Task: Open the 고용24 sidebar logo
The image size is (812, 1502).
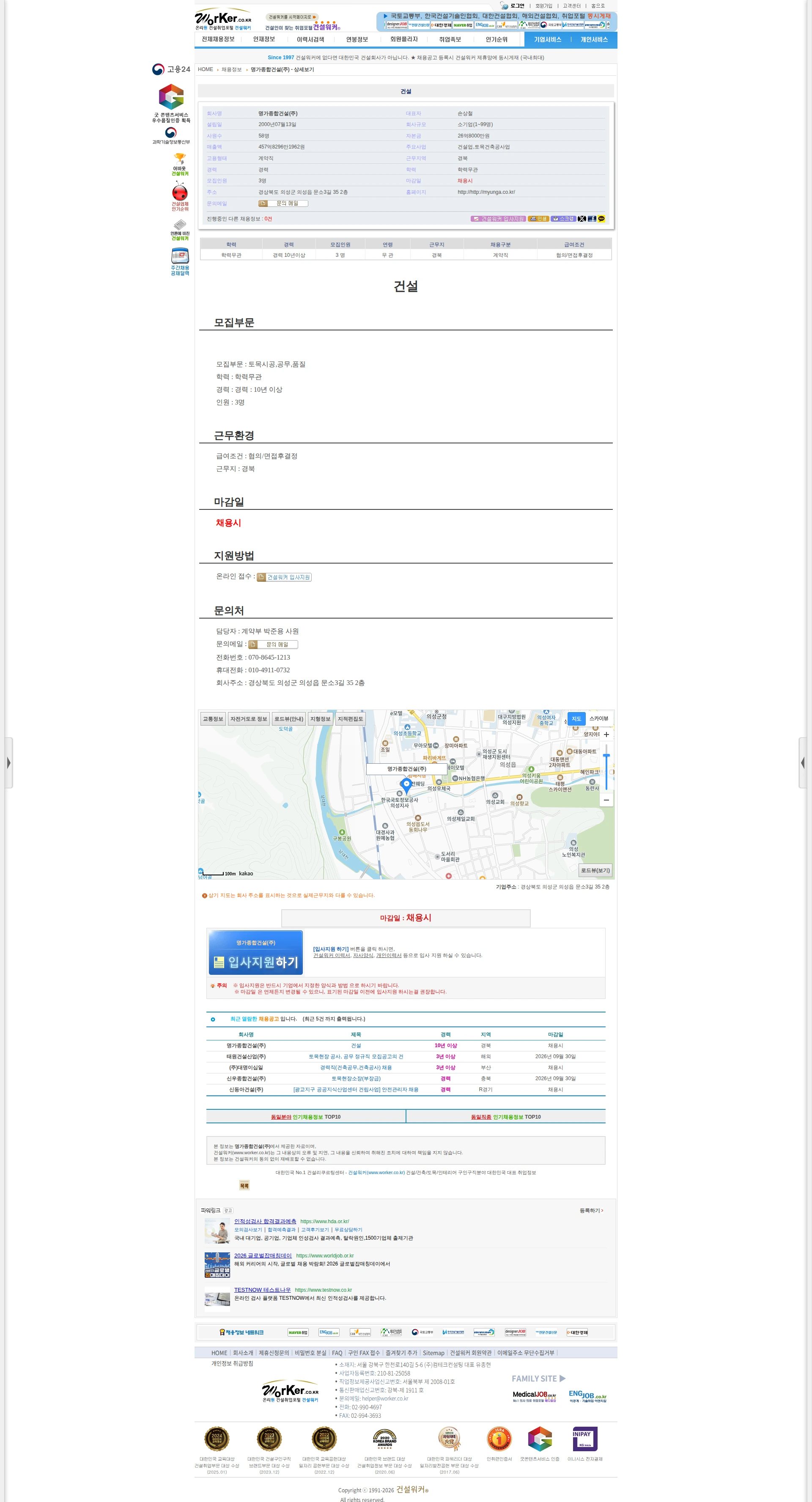Action: point(171,69)
